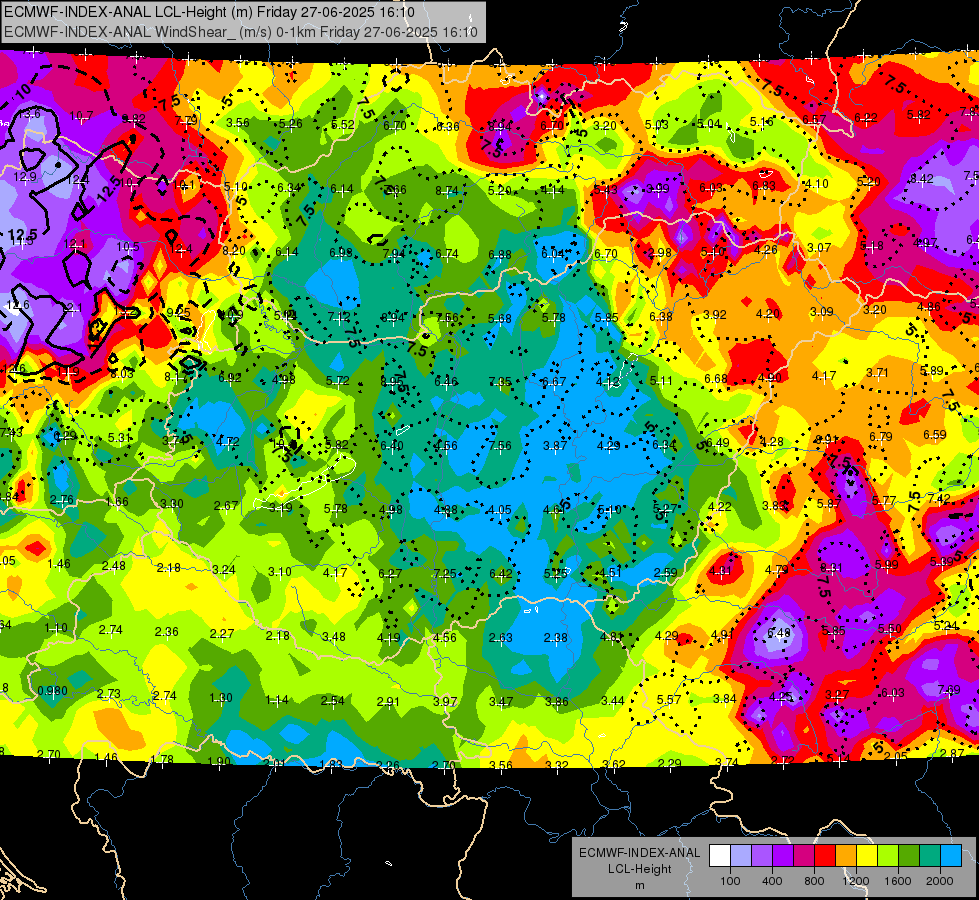Click the wind shear value '12.9'
Image resolution: width=979 pixels, height=900 pixels.
(x=25, y=177)
